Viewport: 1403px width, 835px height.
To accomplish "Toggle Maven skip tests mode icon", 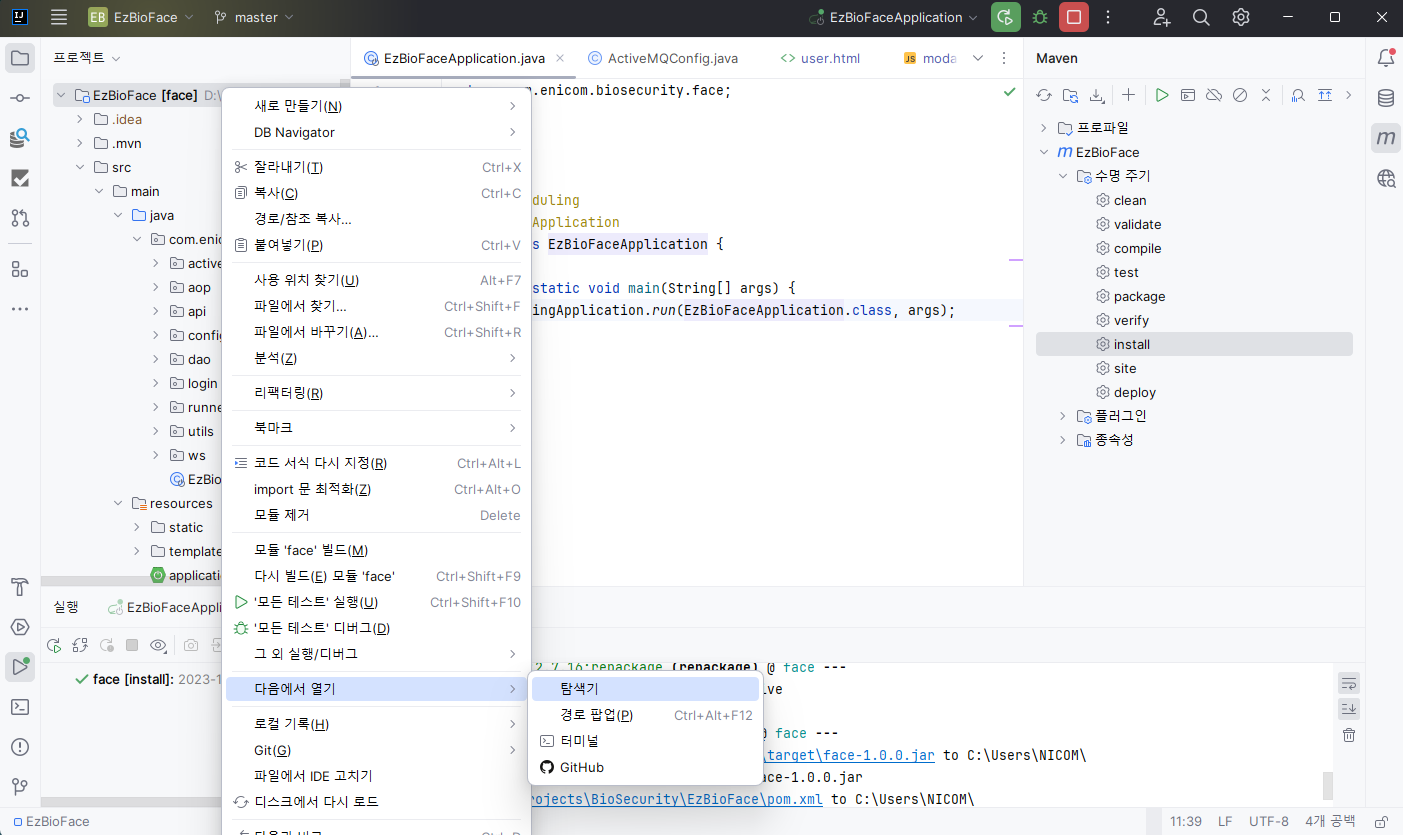I will point(1240,95).
